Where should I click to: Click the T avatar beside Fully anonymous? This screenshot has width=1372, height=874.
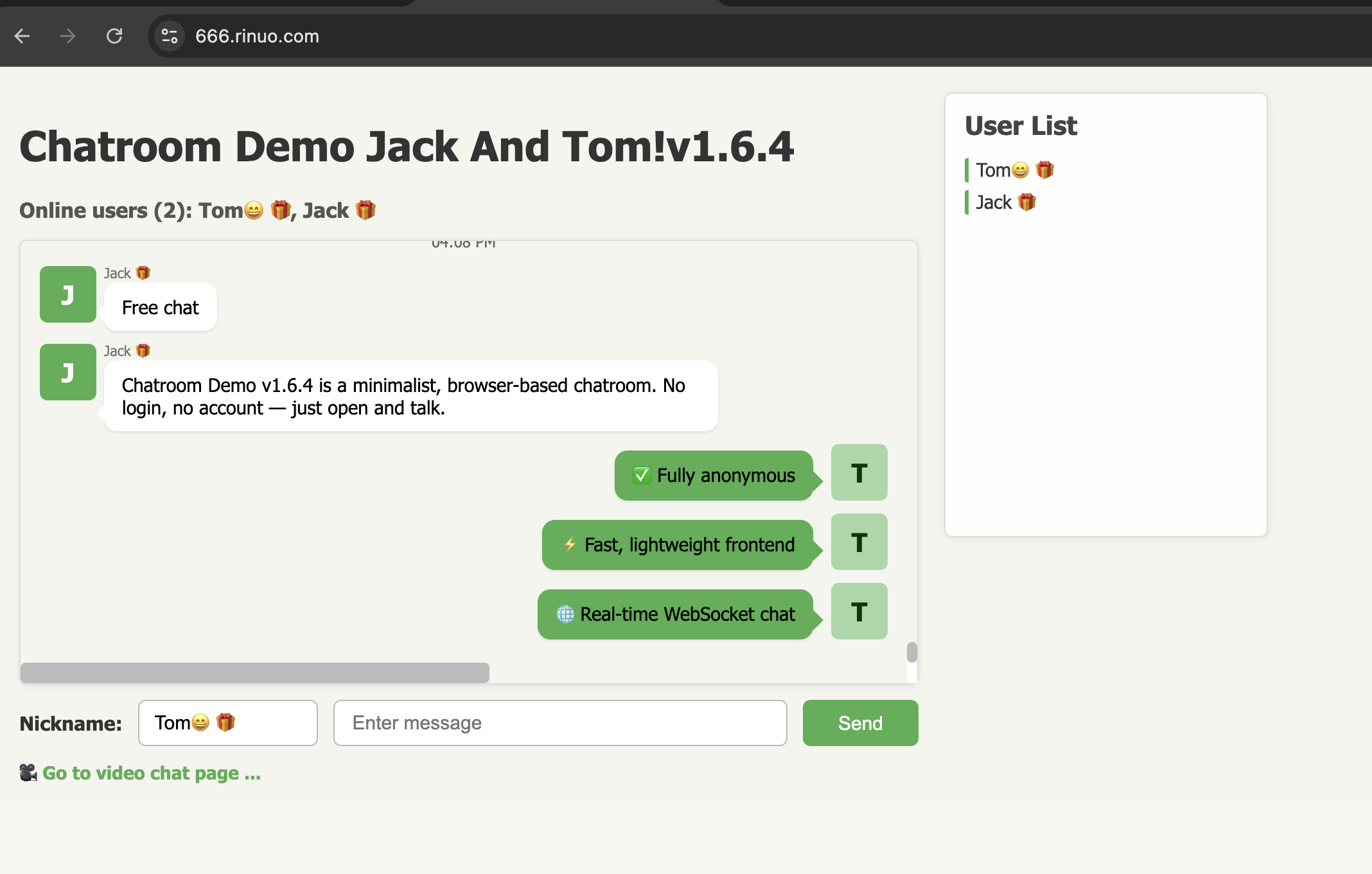coord(859,472)
